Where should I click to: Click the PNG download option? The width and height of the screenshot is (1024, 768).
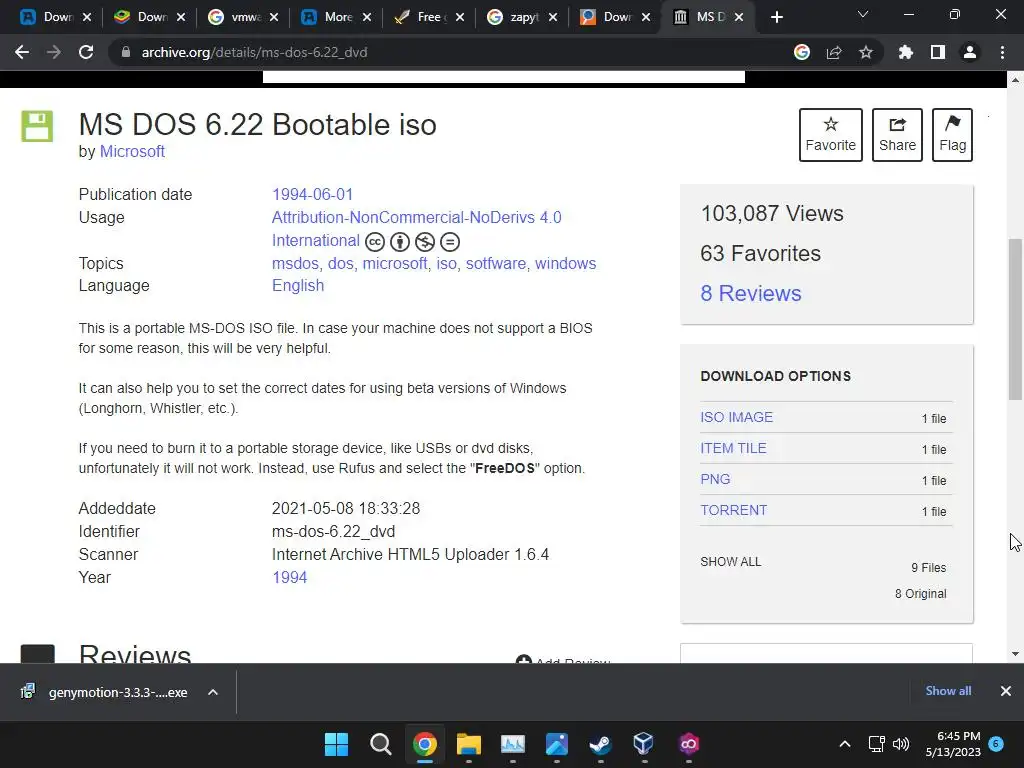tap(715, 479)
